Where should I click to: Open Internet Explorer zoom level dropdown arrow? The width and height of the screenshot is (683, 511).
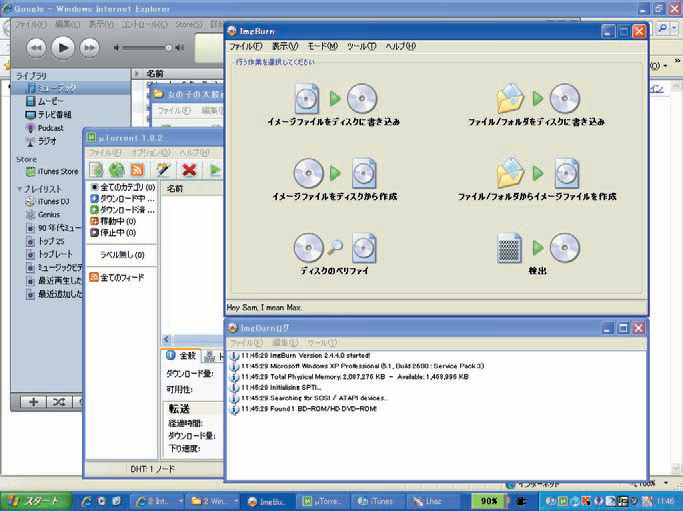(666, 483)
